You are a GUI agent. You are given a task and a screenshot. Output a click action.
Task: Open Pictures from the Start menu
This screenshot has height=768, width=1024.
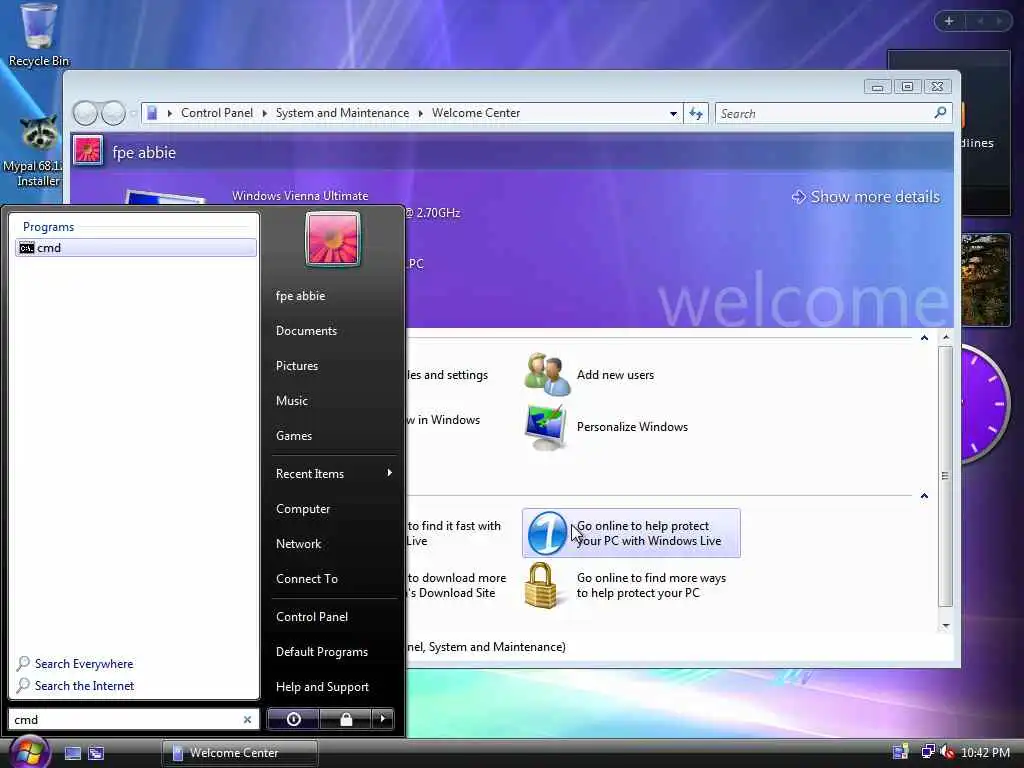pos(296,366)
